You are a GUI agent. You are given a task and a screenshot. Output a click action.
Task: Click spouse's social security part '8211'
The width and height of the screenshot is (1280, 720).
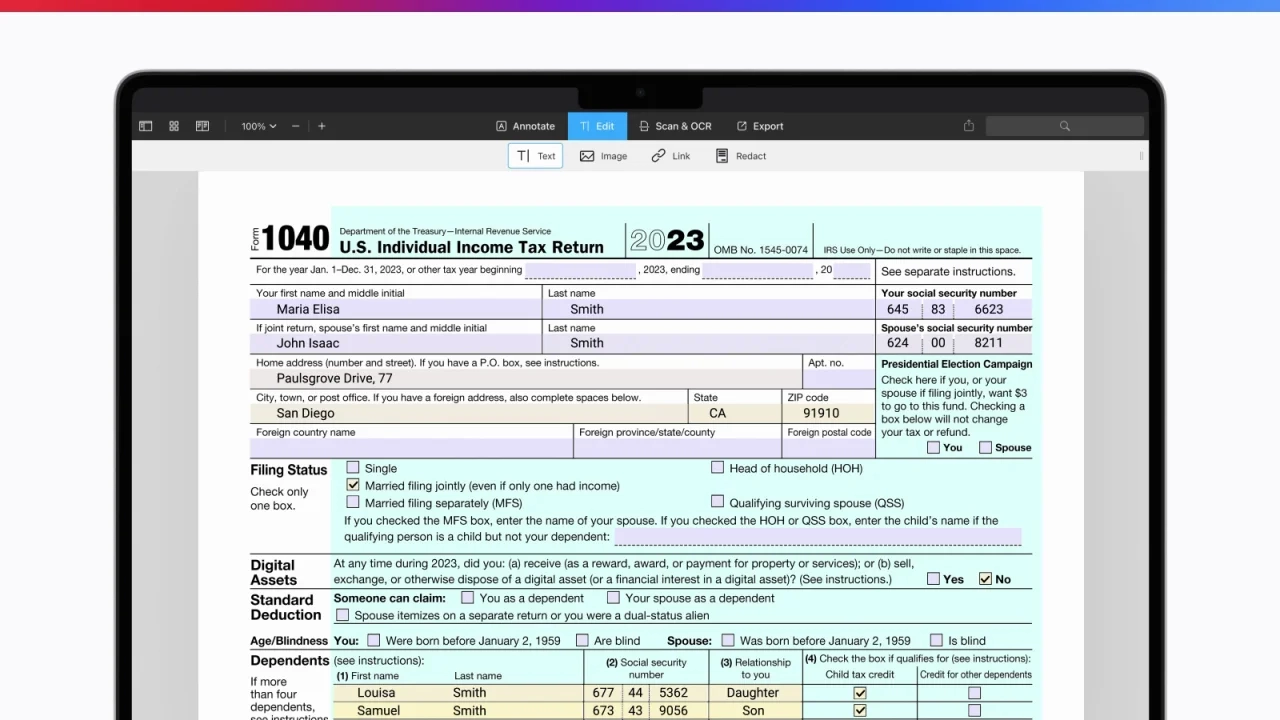pos(989,343)
